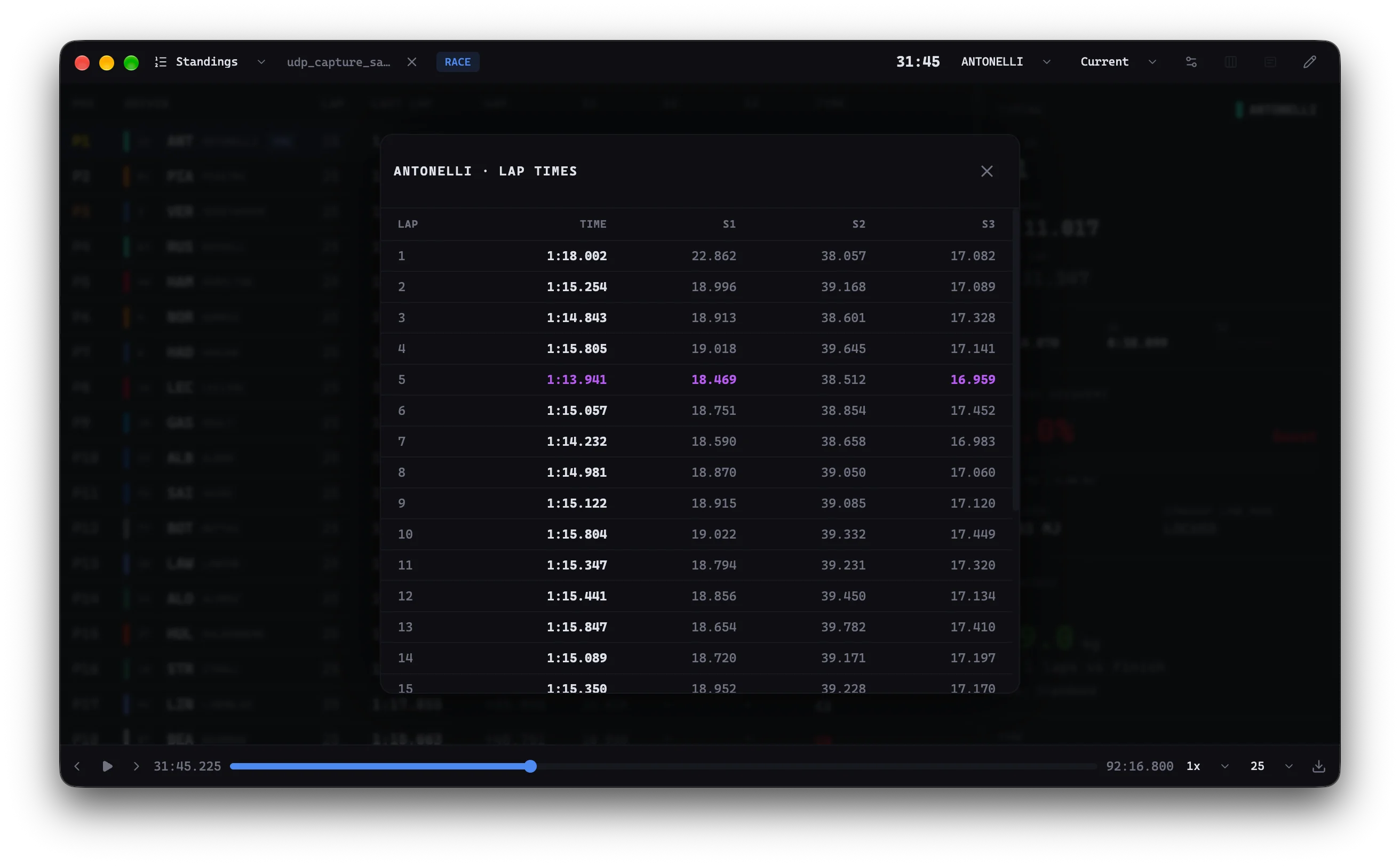The image size is (1400, 866).
Task: Click the LAP column header
Action: (x=408, y=224)
